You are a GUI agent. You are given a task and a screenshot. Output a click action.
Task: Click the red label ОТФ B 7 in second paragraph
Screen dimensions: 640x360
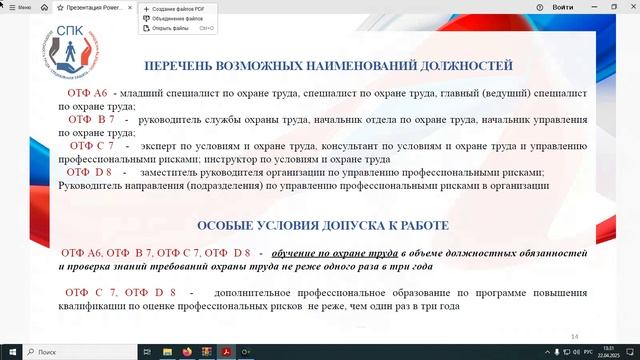pyautogui.click(x=91, y=120)
